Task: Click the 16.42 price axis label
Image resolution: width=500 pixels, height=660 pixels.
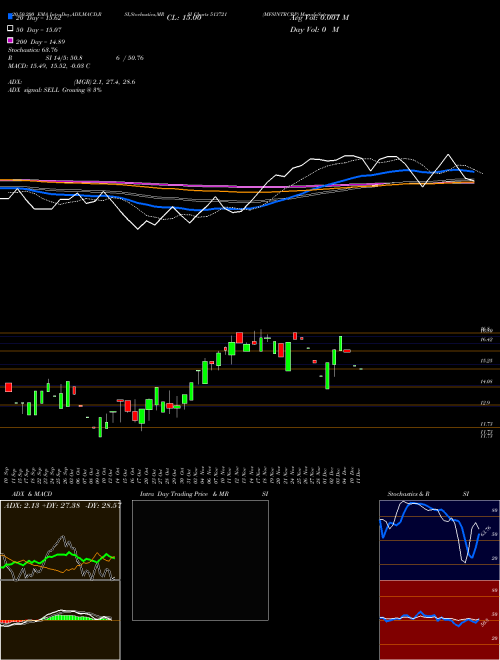Action: click(x=487, y=339)
